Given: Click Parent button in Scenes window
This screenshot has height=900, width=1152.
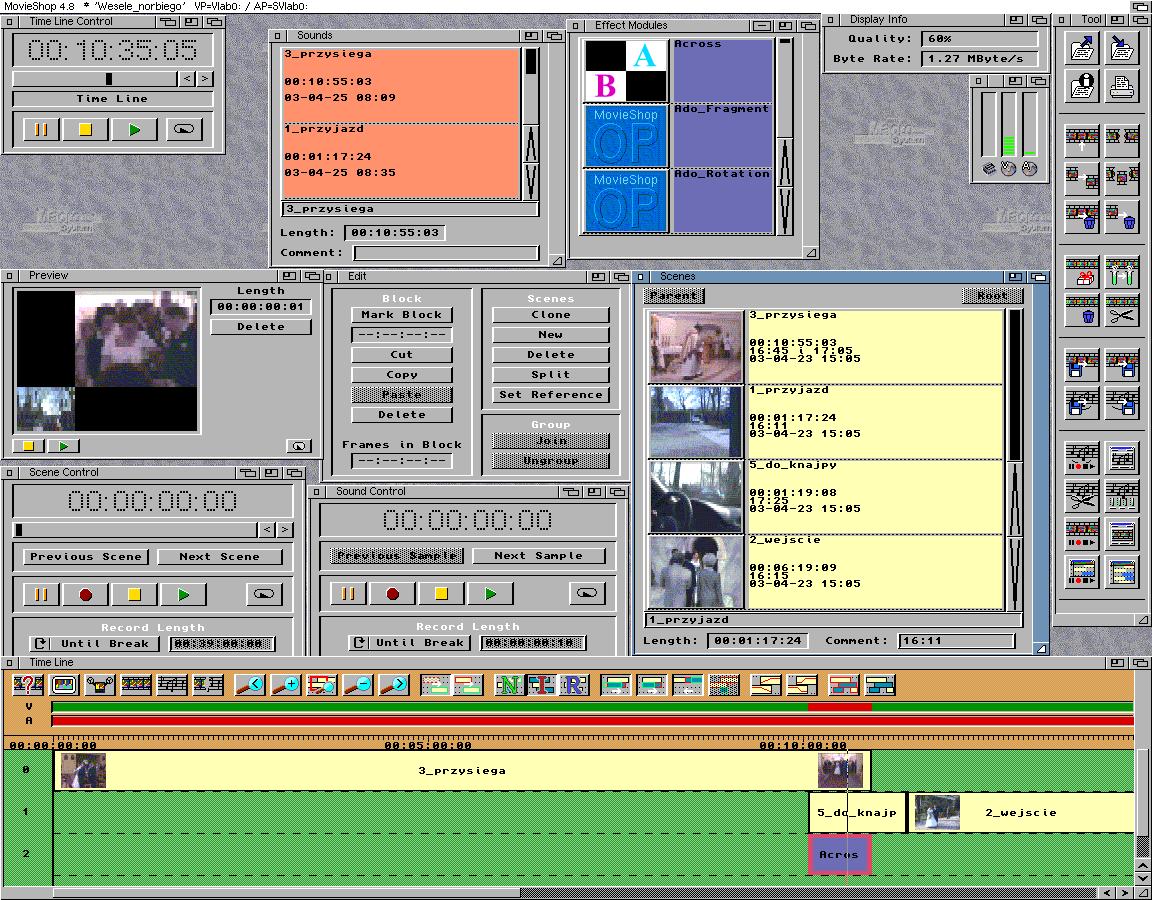Looking at the screenshot, I should (674, 296).
